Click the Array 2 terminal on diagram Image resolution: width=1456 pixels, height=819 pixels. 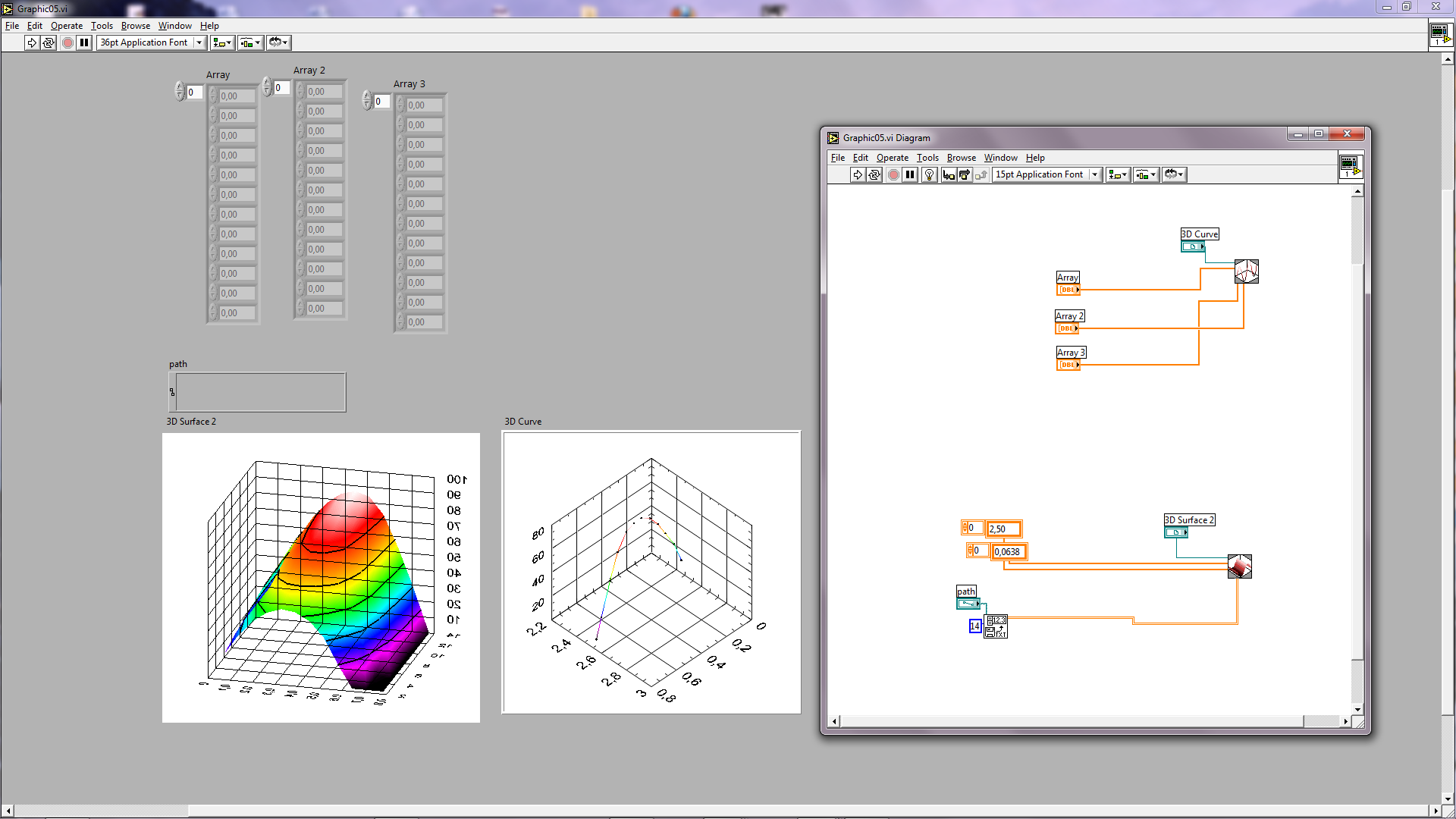coord(1067,328)
